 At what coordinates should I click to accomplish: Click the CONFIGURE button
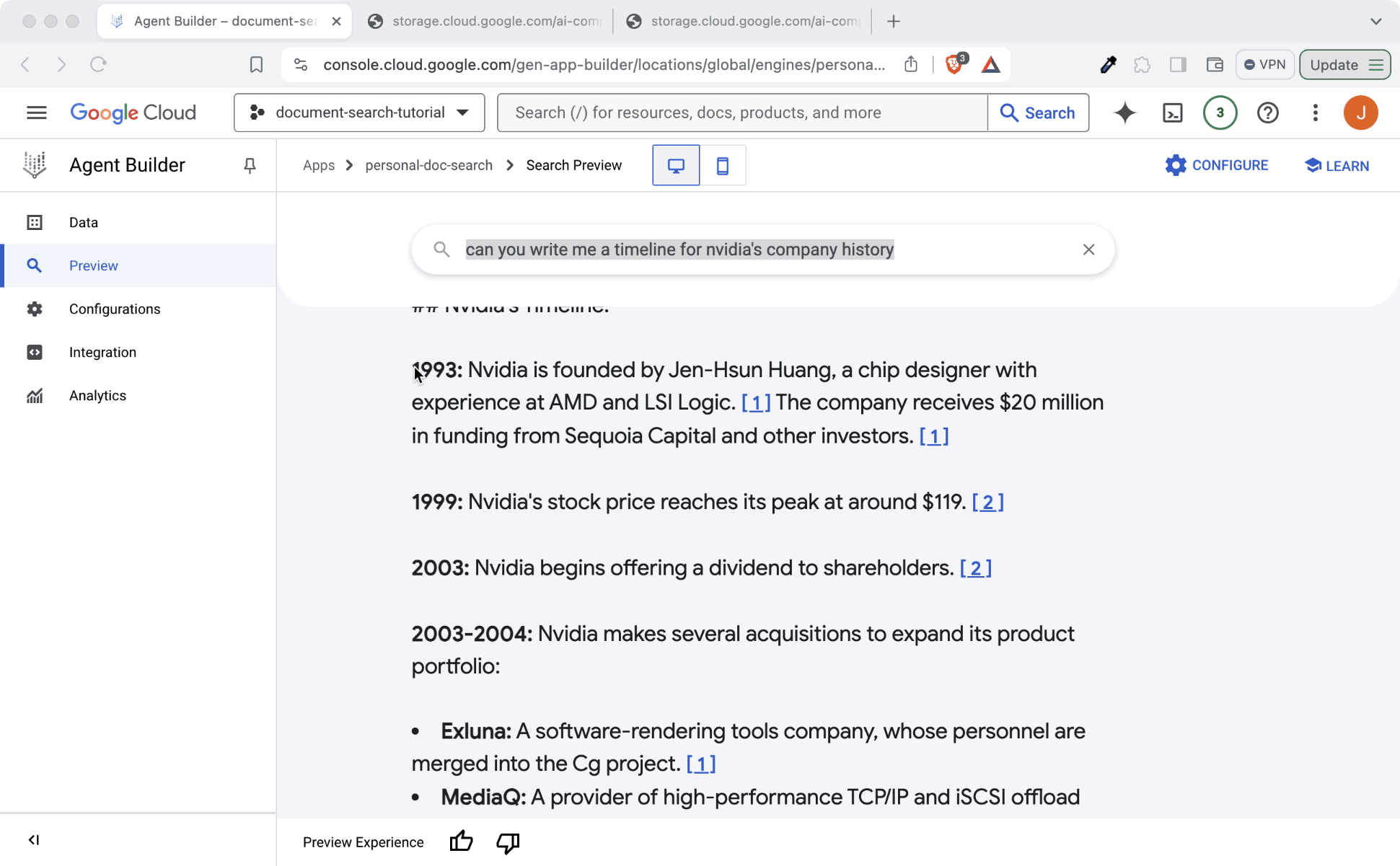click(1217, 165)
